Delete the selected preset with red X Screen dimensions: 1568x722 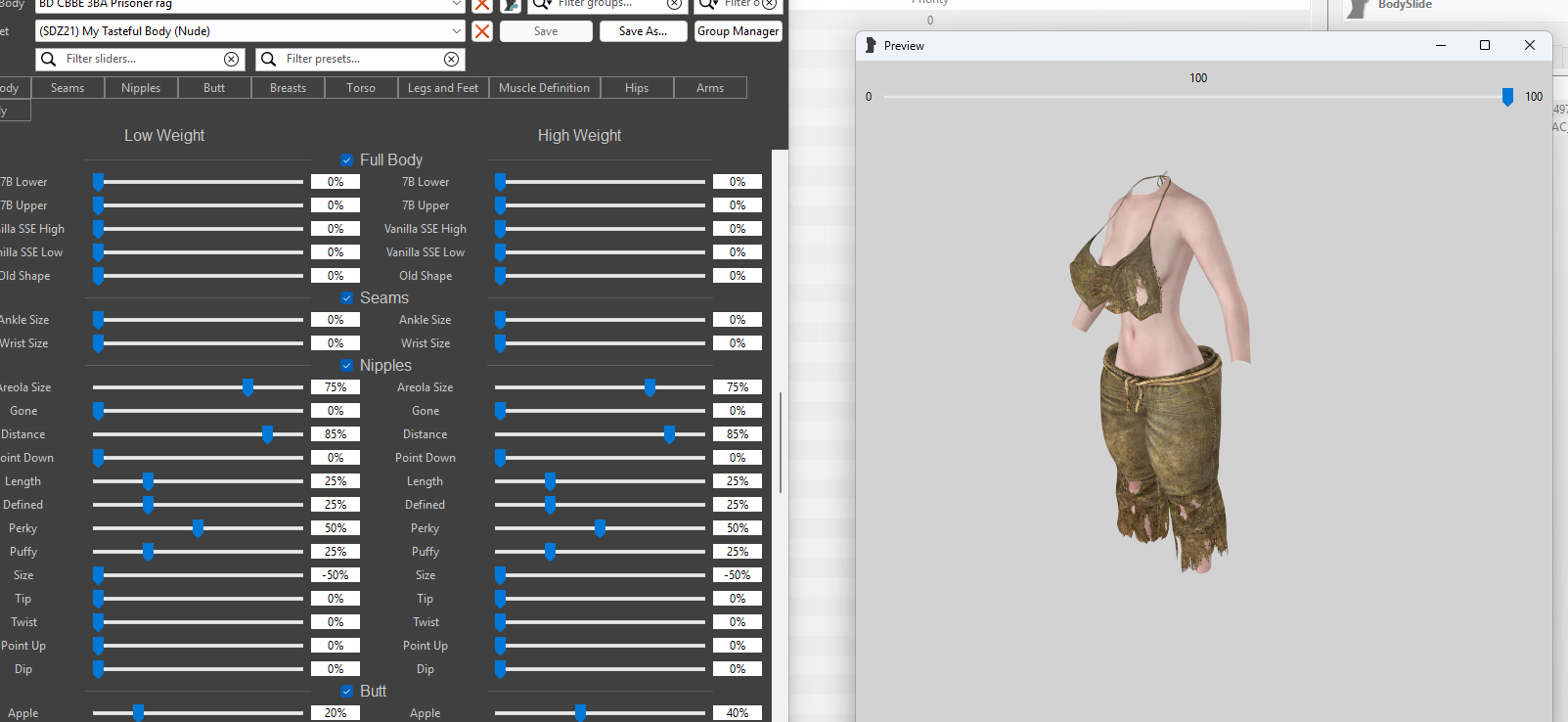pos(482,31)
